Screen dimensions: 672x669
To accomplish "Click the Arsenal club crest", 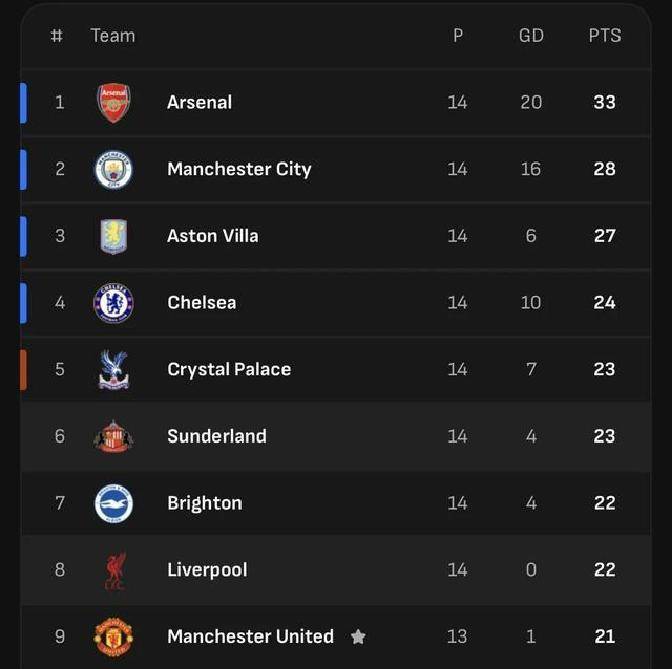I will tap(113, 103).
